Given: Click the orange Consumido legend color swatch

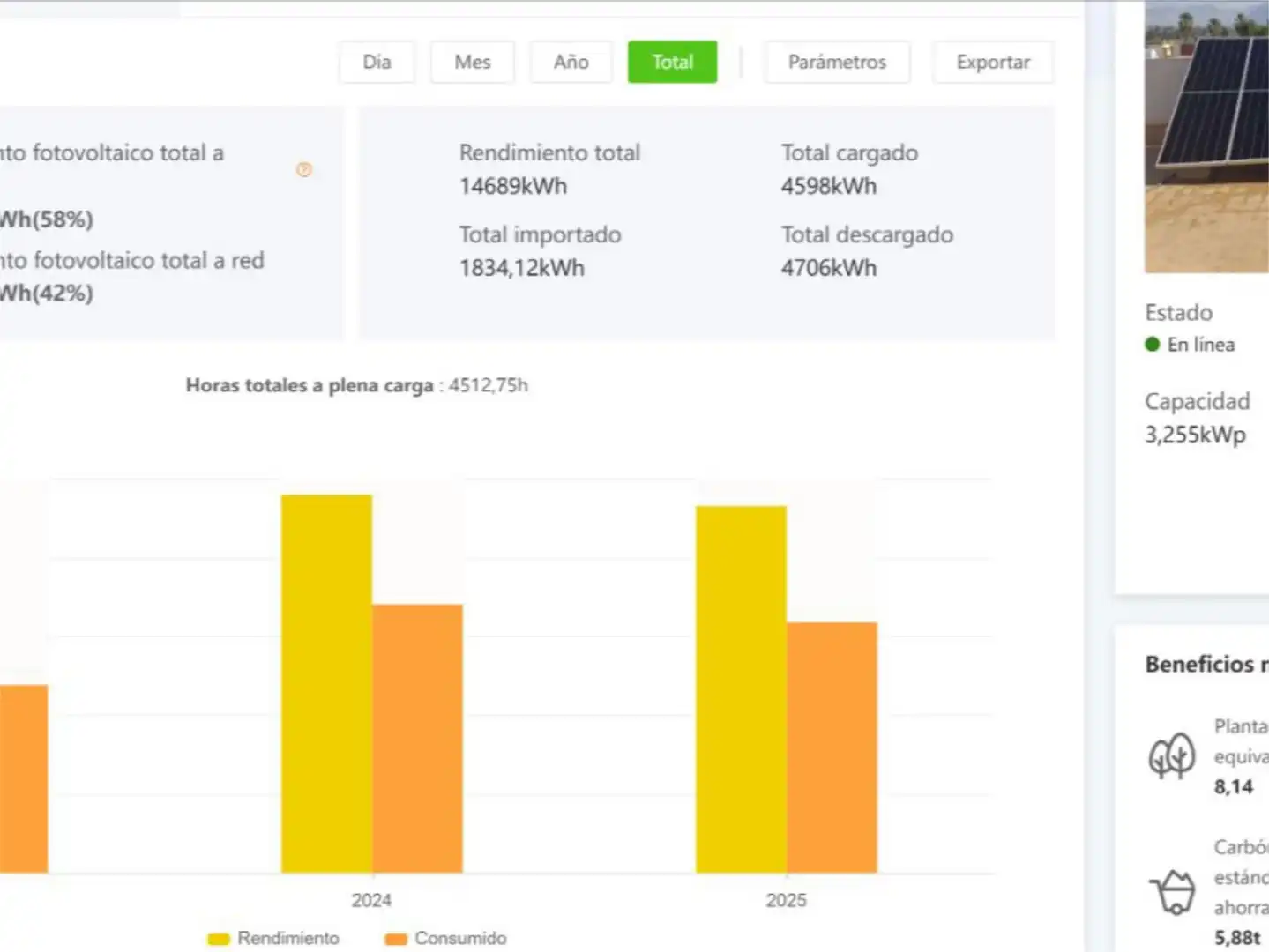Looking at the screenshot, I should point(396,940).
